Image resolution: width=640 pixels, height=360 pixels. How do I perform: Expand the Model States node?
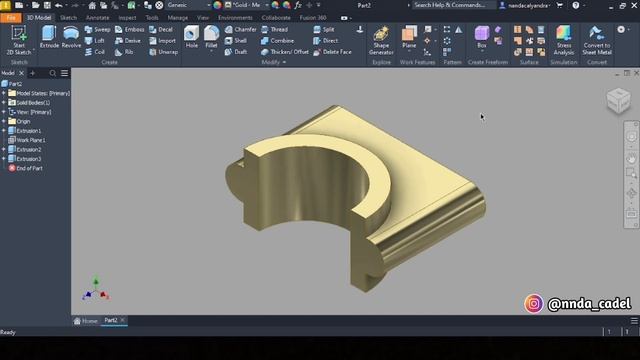pos(4,93)
